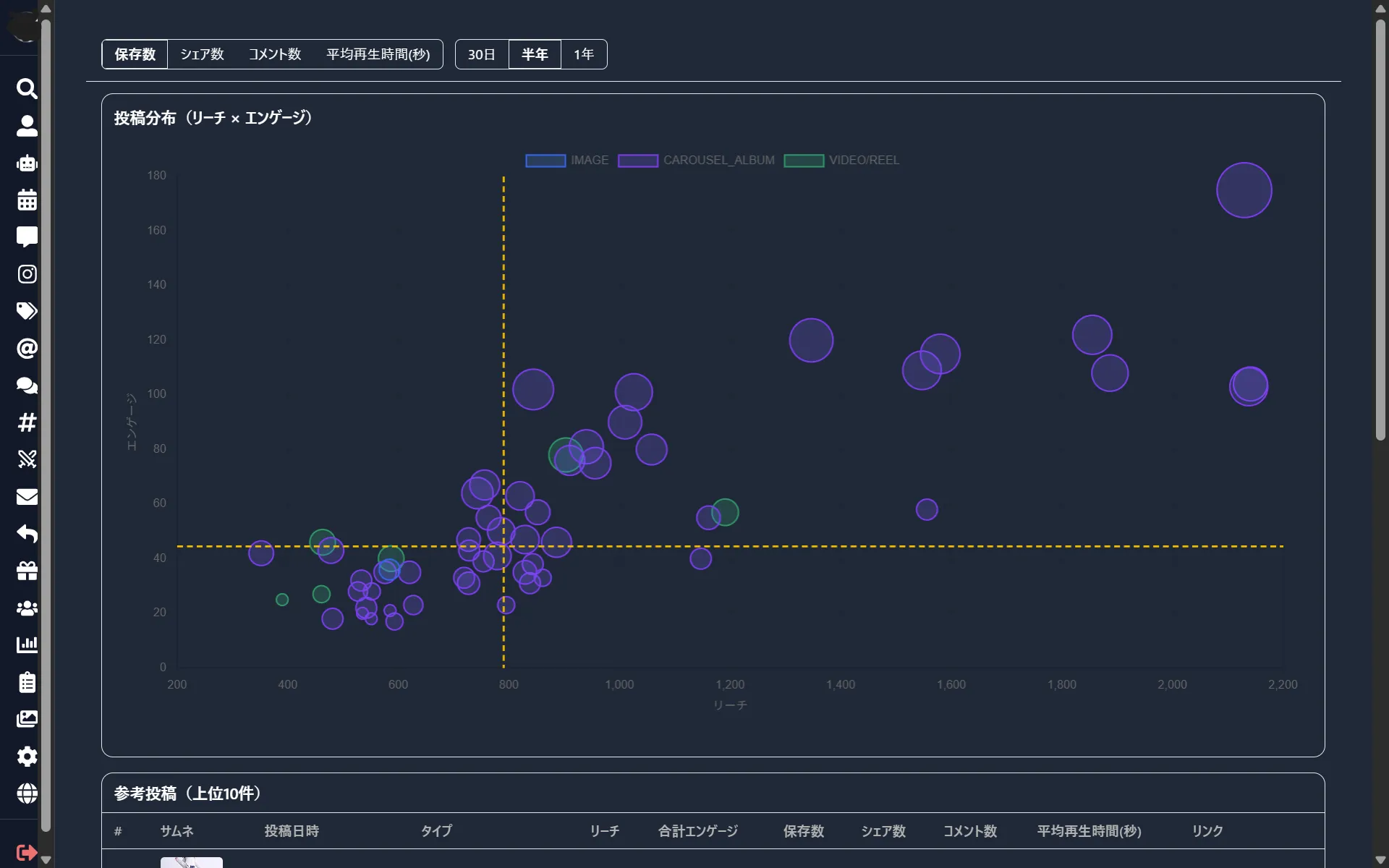Viewport: 1389px width, 868px height.
Task: Click the sidebar scrollbar up arrow
Action: coord(46,8)
